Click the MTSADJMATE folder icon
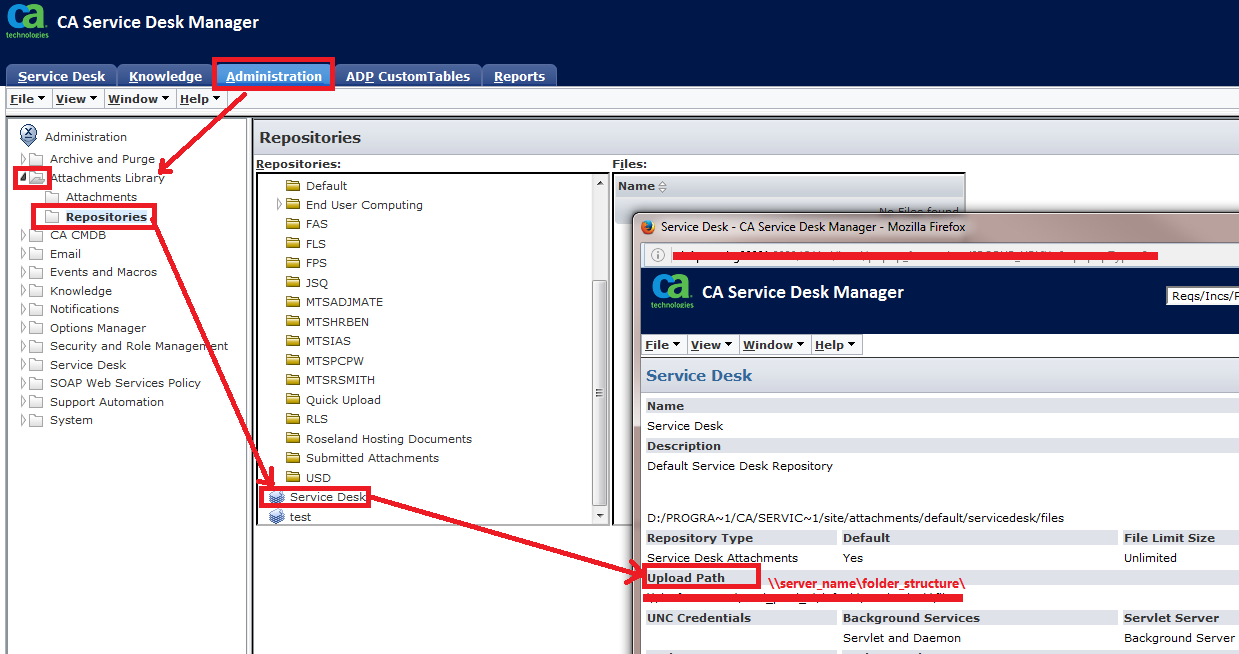 (293, 302)
